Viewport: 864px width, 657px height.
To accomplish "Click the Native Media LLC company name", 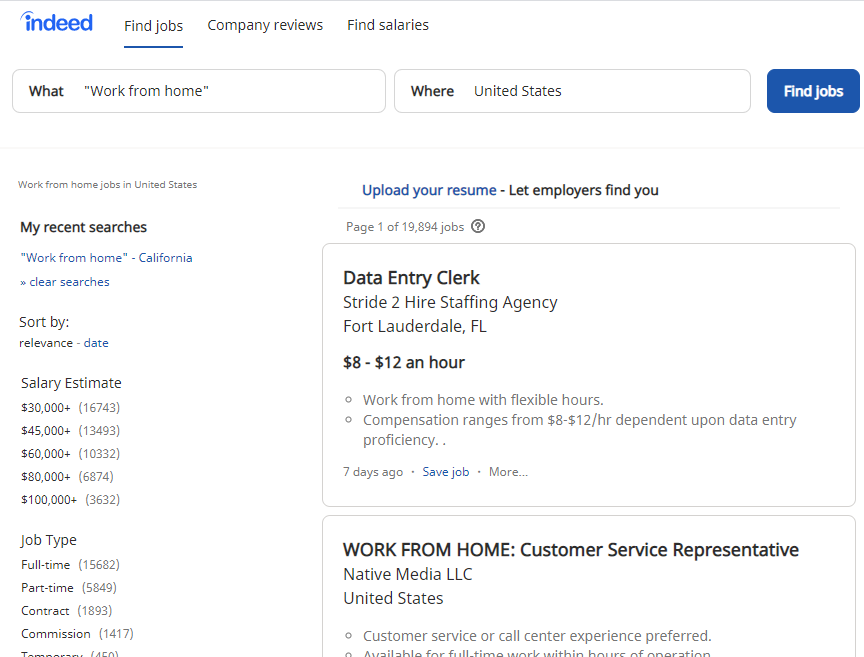I will pyautogui.click(x=408, y=574).
